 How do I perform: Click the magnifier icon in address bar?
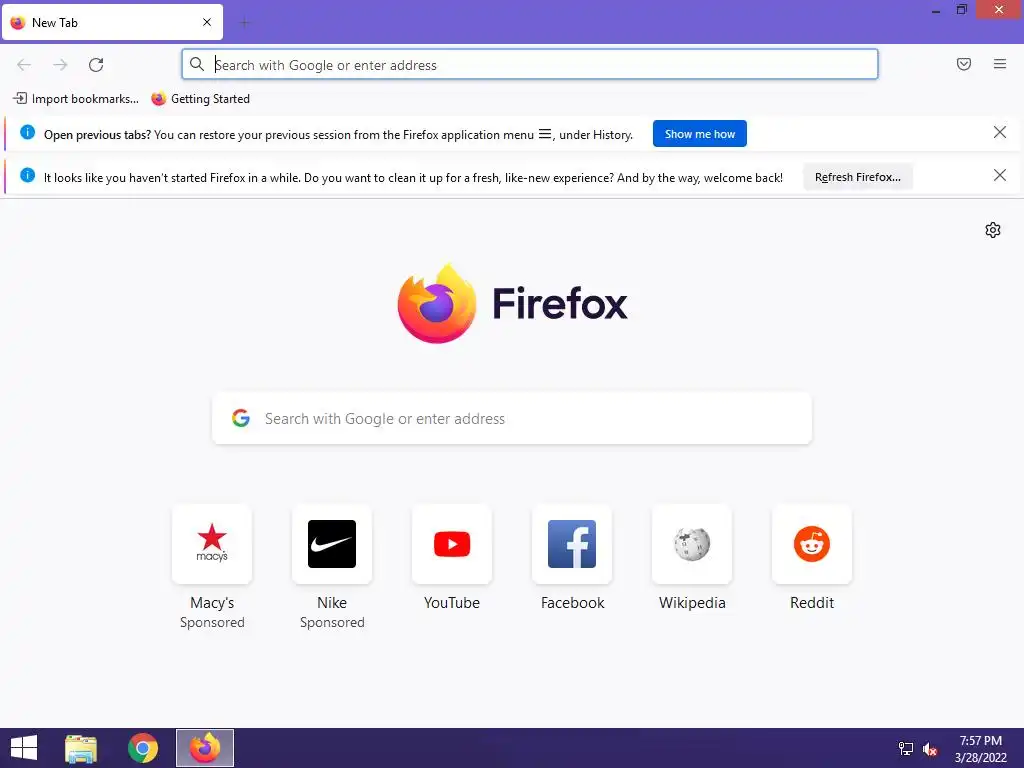click(197, 64)
